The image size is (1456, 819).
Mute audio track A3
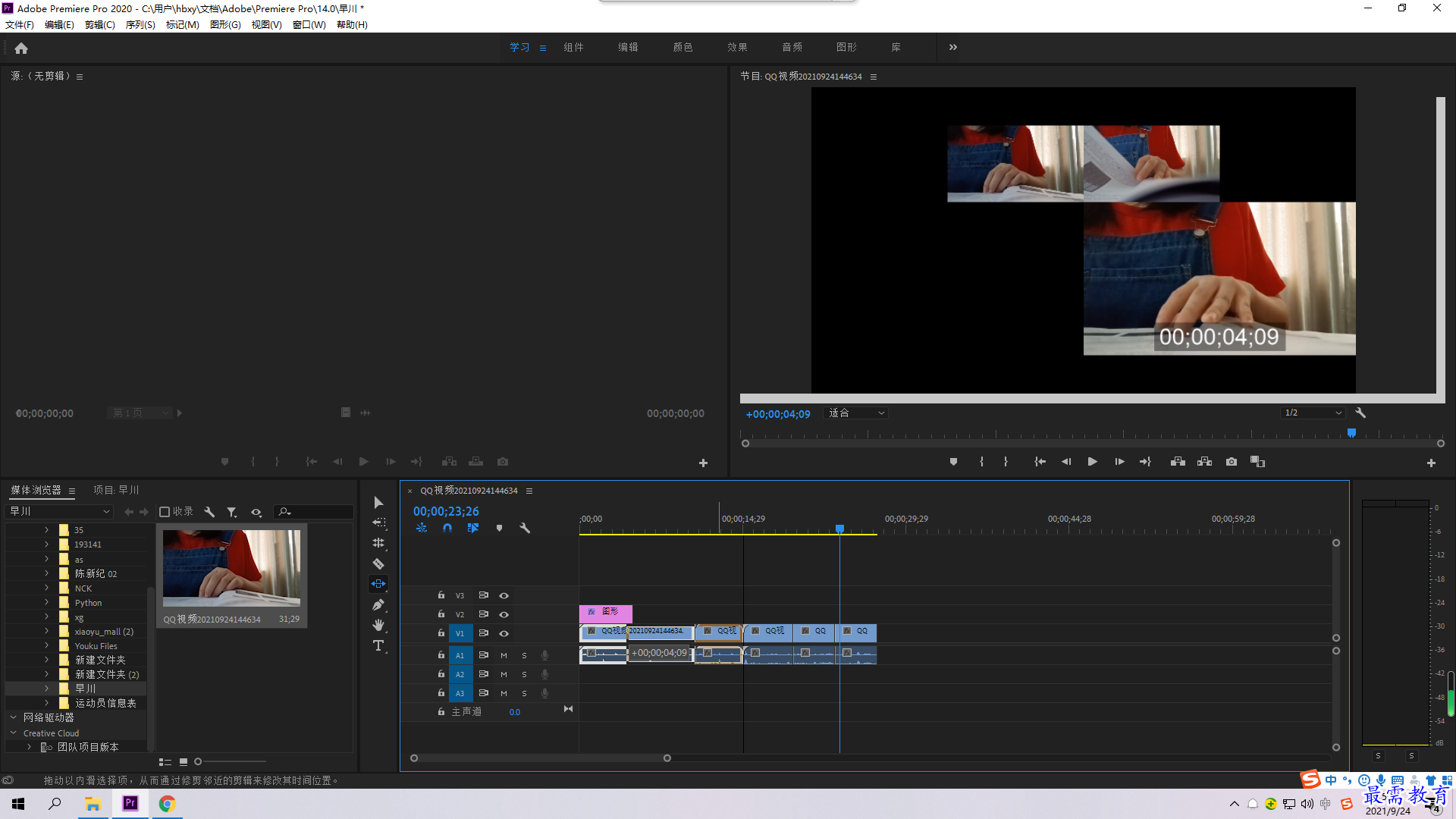pyautogui.click(x=504, y=693)
